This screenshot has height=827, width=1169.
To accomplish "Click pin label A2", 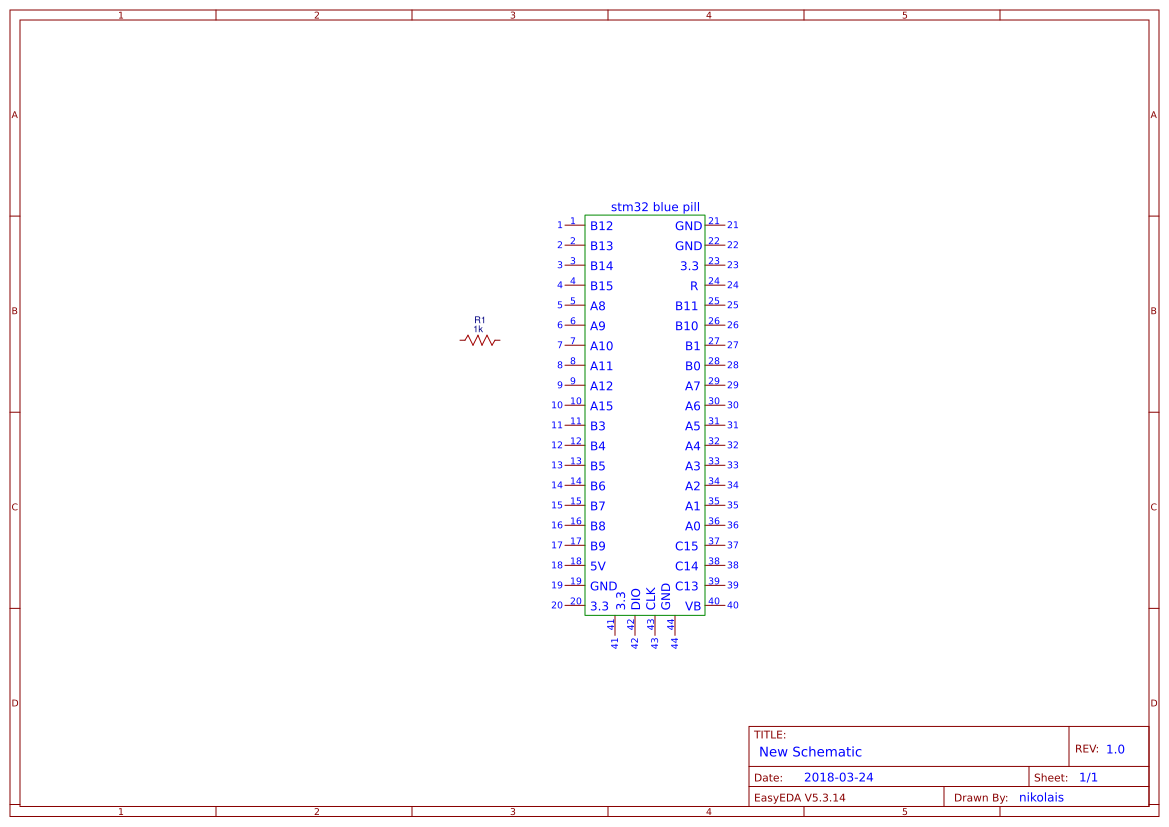I will (693, 487).
